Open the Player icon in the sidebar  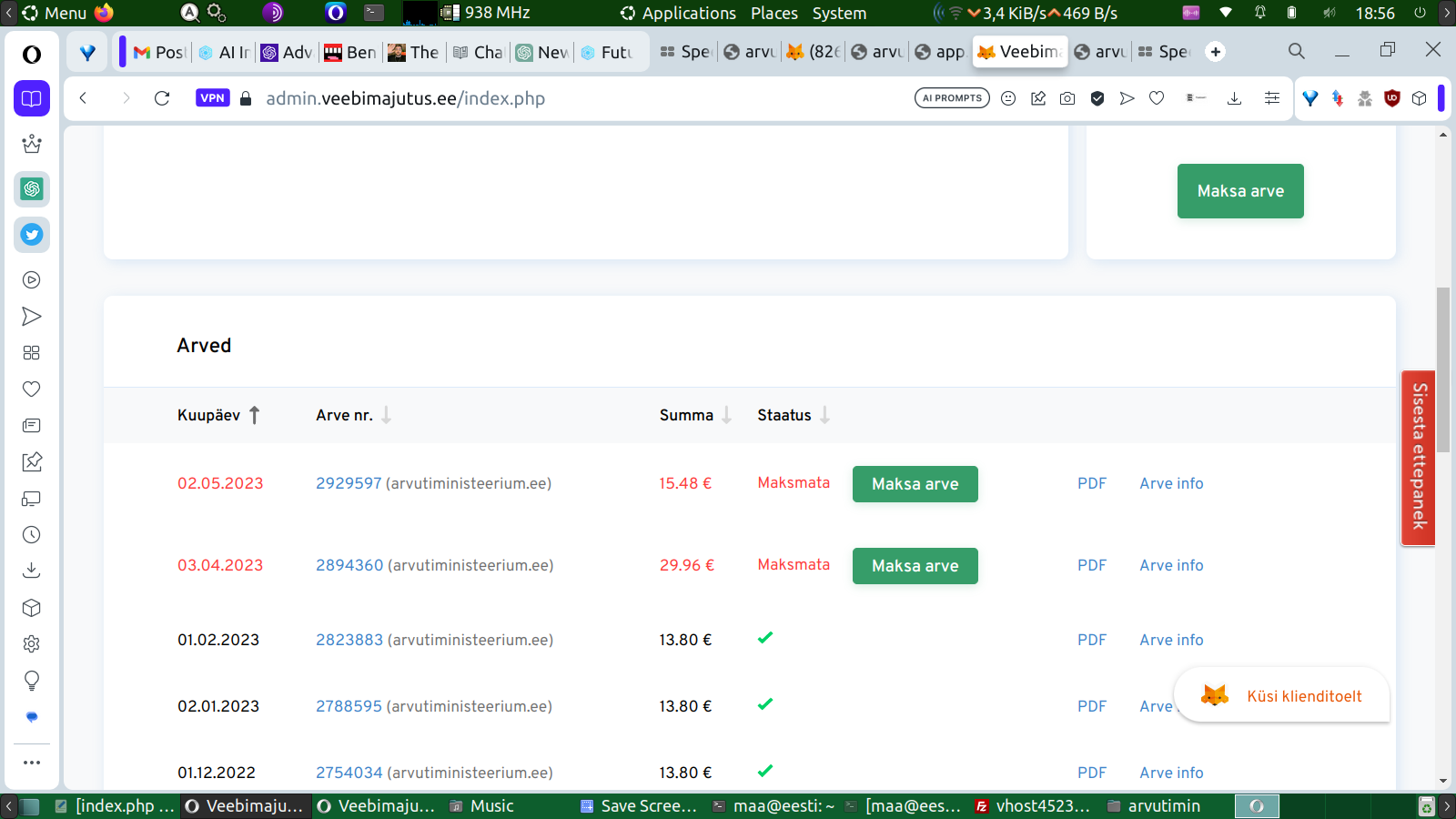coord(32,280)
